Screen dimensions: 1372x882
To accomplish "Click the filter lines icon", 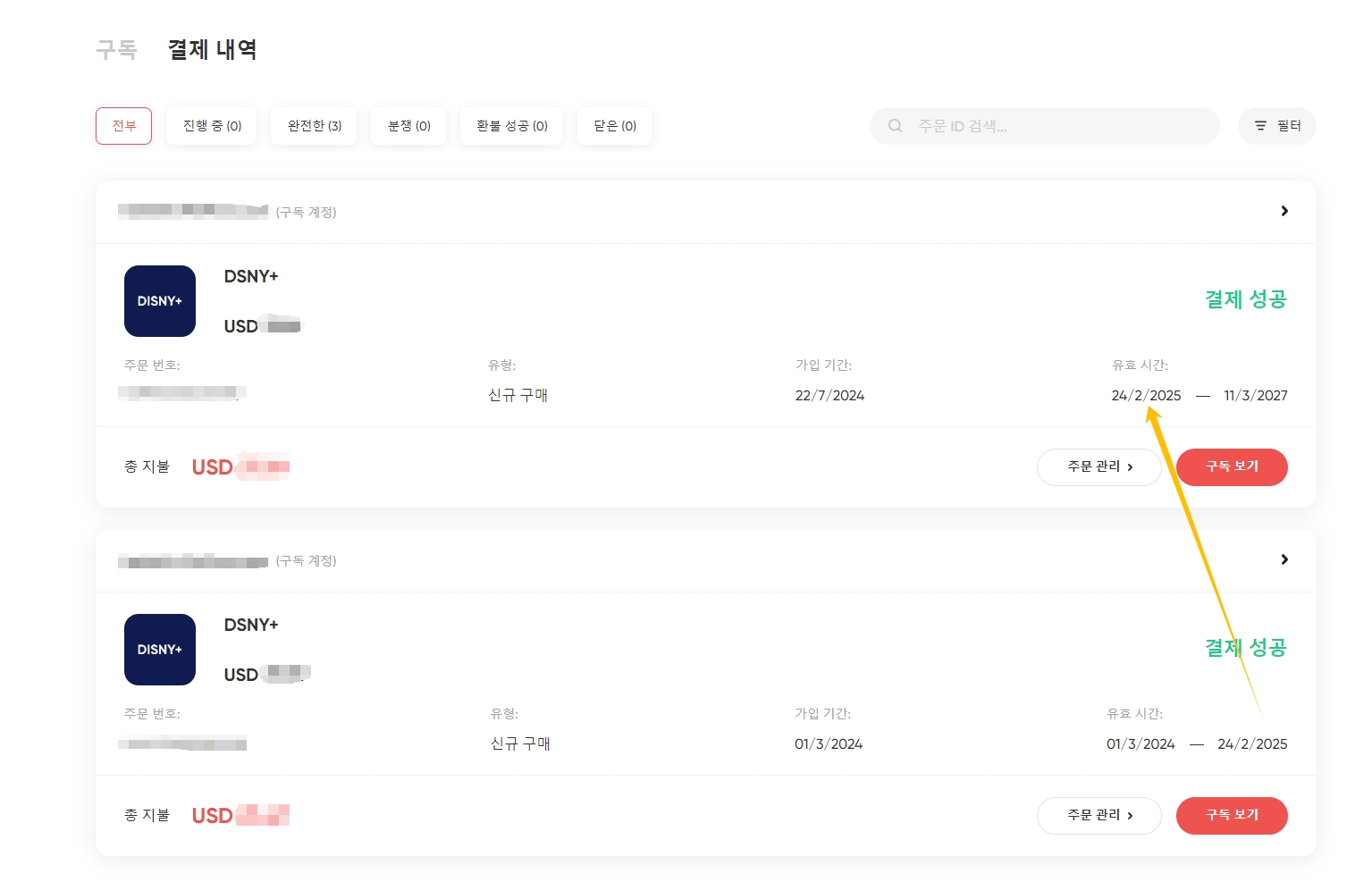I will click(1260, 126).
